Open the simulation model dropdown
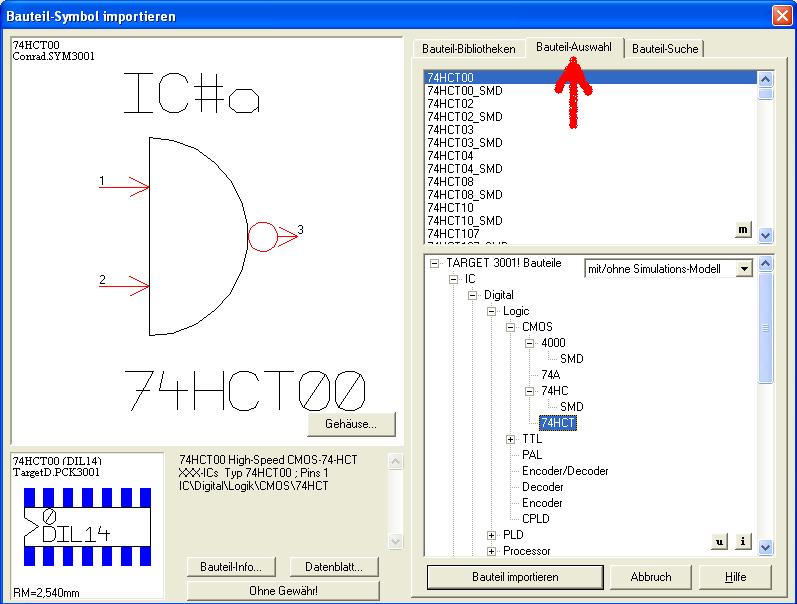The height and width of the screenshot is (604, 797). [743, 269]
